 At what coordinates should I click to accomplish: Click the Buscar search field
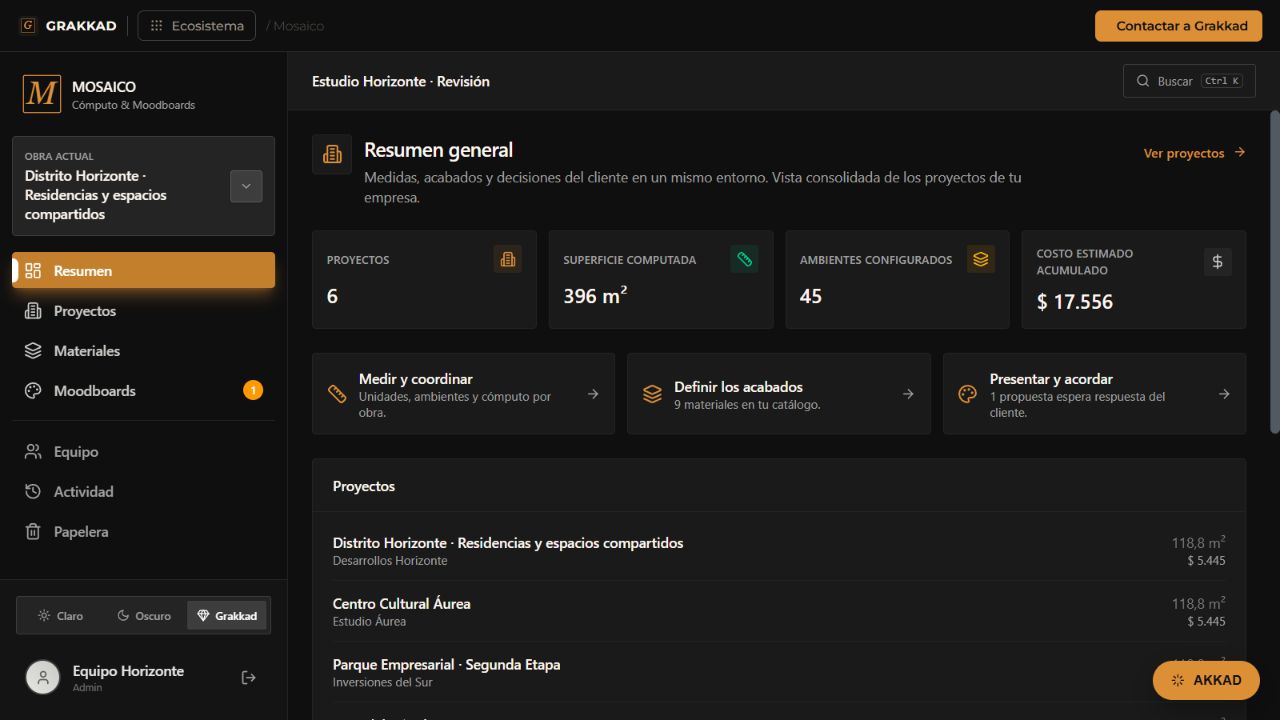(x=1189, y=81)
